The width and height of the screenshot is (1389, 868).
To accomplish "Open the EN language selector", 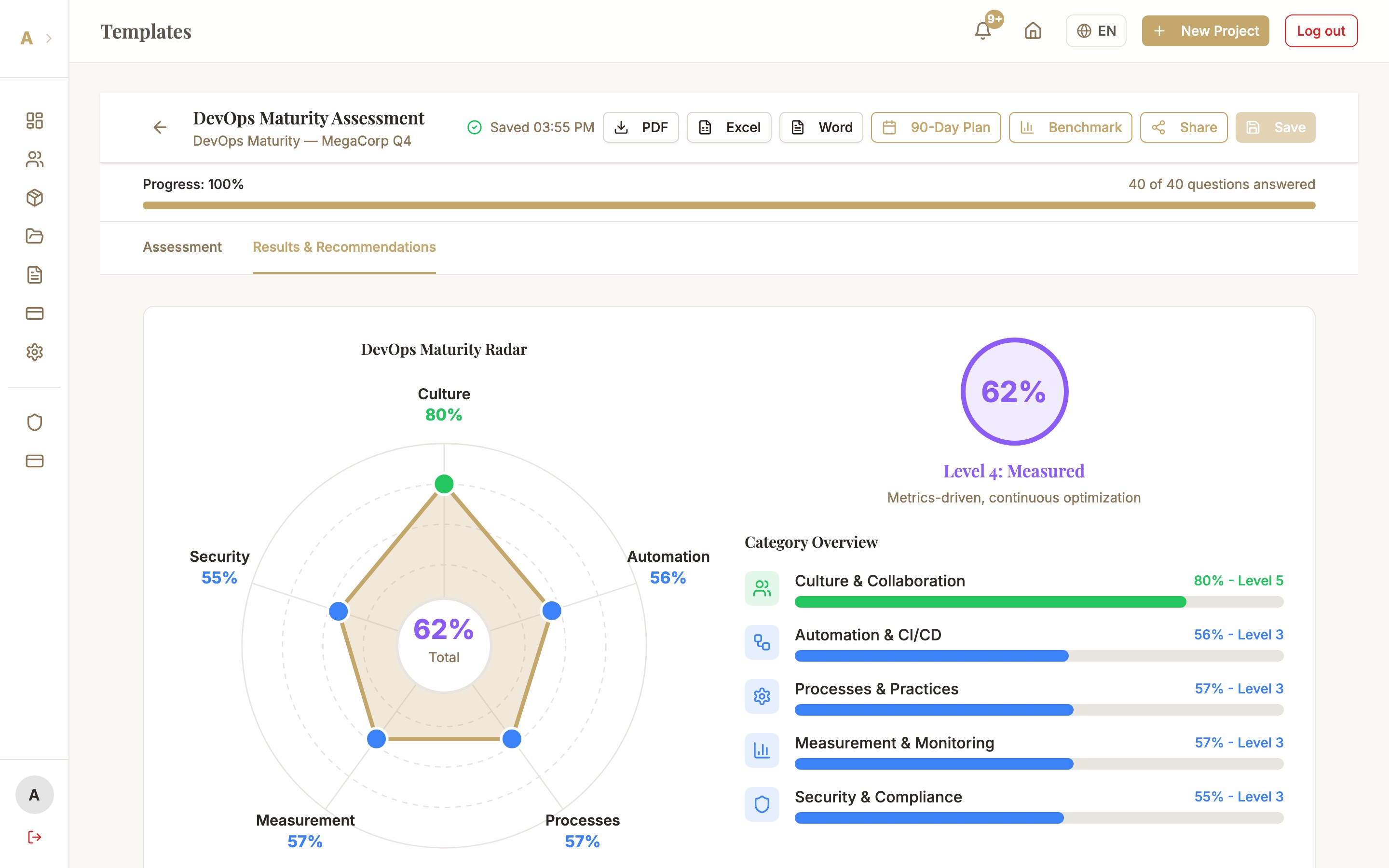I will click(1096, 31).
